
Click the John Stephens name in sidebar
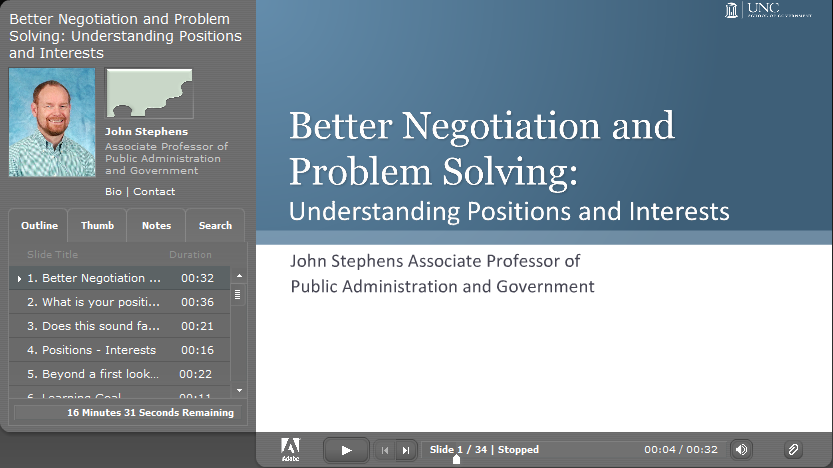146,132
